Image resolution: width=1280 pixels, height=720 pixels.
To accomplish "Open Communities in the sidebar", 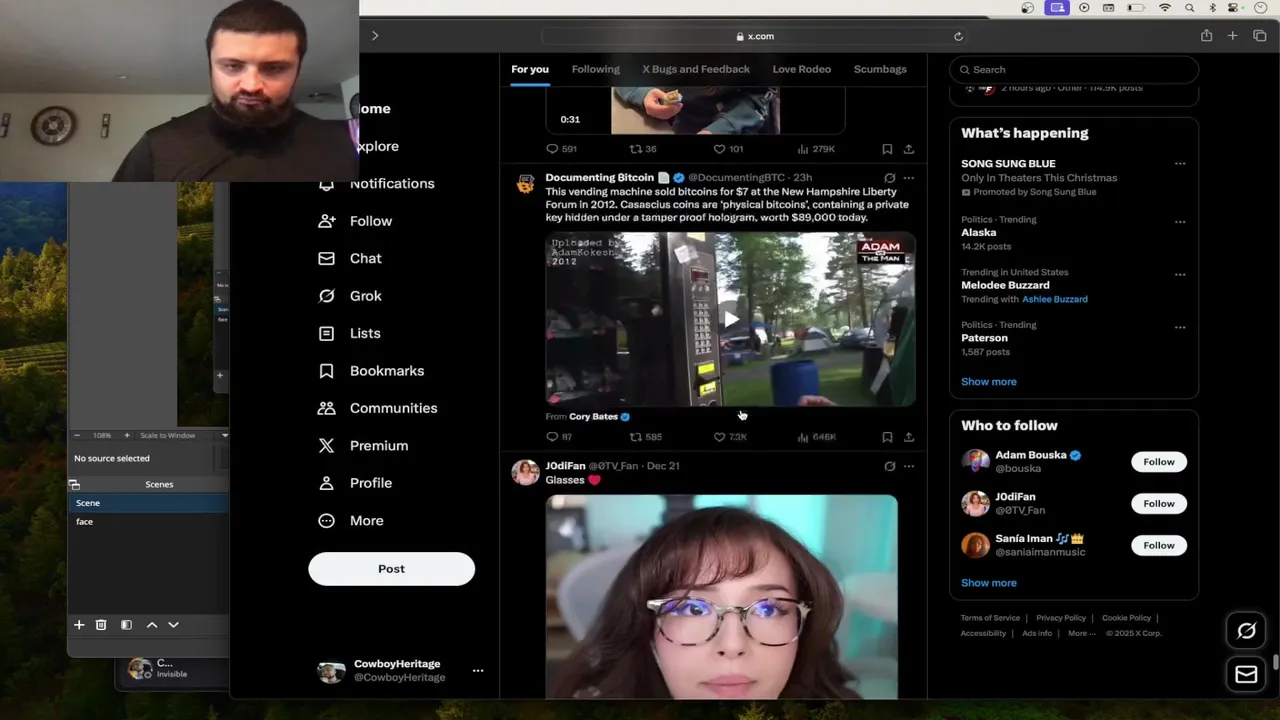I will [x=377, y=408].
